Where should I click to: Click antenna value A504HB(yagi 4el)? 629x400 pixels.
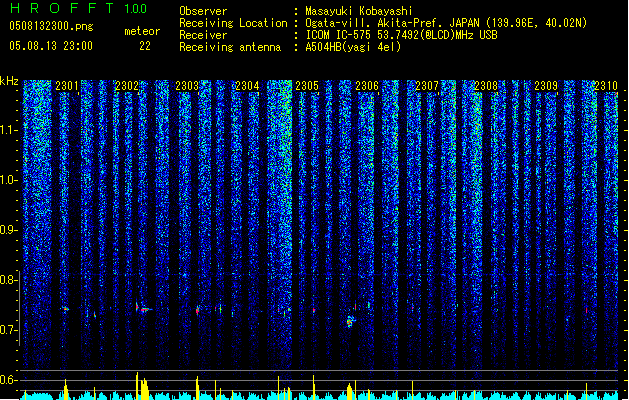pos(353,47)
